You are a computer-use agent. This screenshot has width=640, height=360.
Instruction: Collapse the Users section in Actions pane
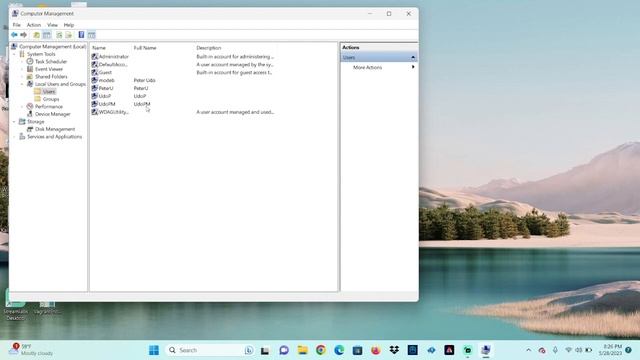click(x=413, y=58)
